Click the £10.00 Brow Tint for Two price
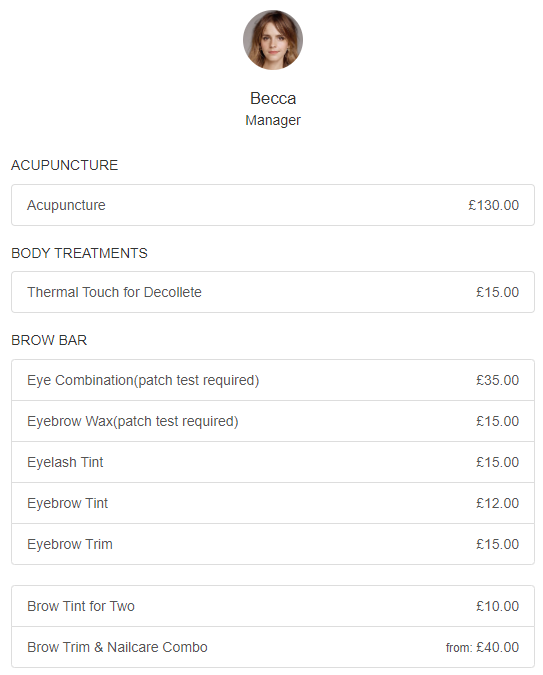The height and width of the screenshot is (675, 543). coord(497,606)
